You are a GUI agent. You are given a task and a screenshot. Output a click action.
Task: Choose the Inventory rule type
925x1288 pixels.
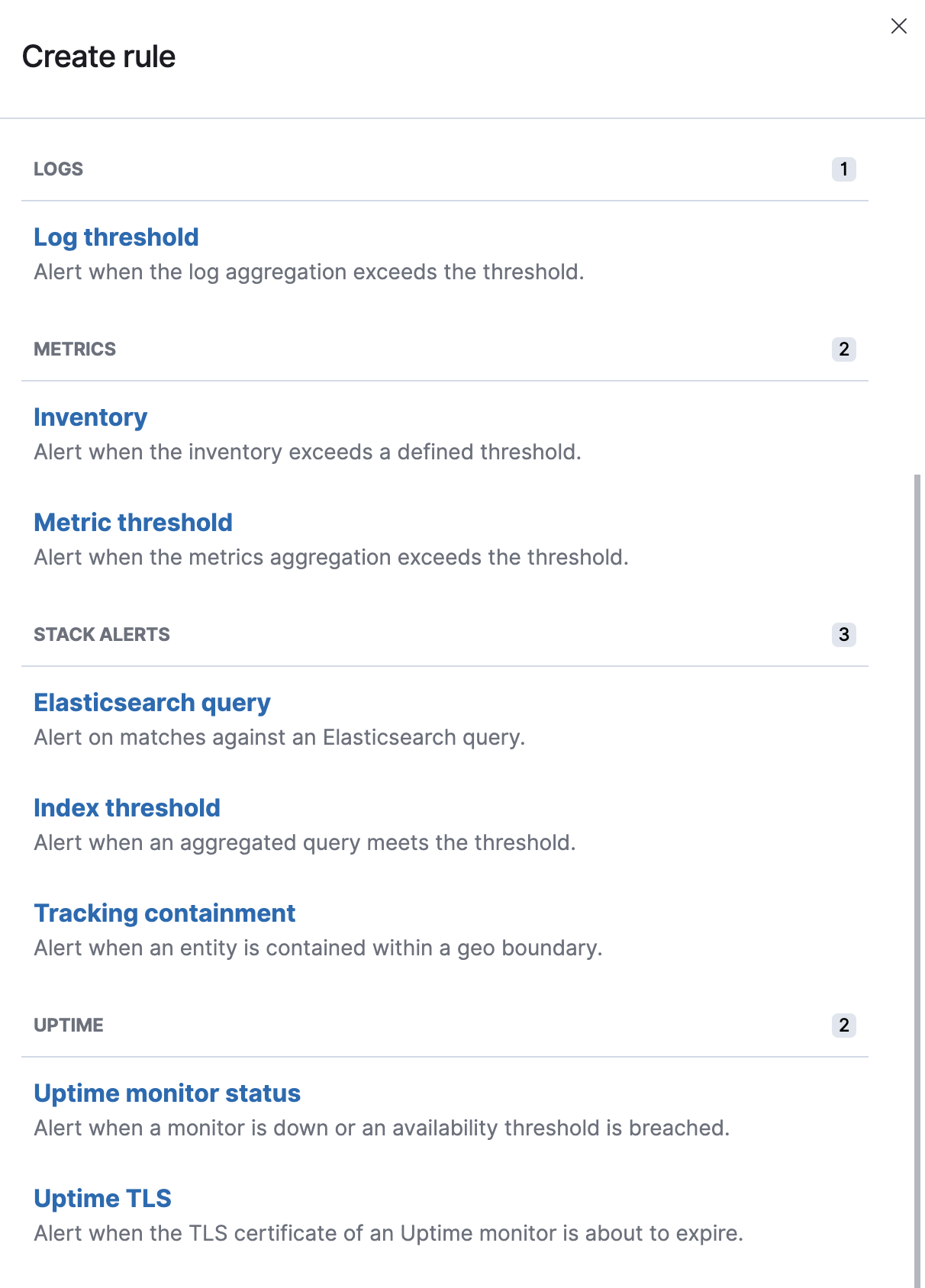point(90,417)
